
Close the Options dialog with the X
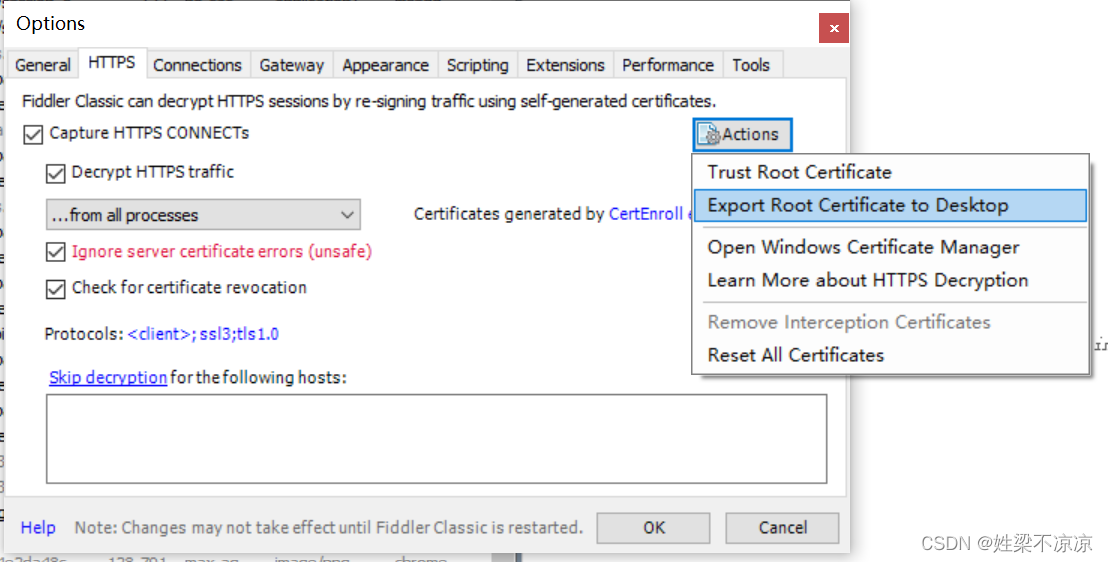coord(834,28)
